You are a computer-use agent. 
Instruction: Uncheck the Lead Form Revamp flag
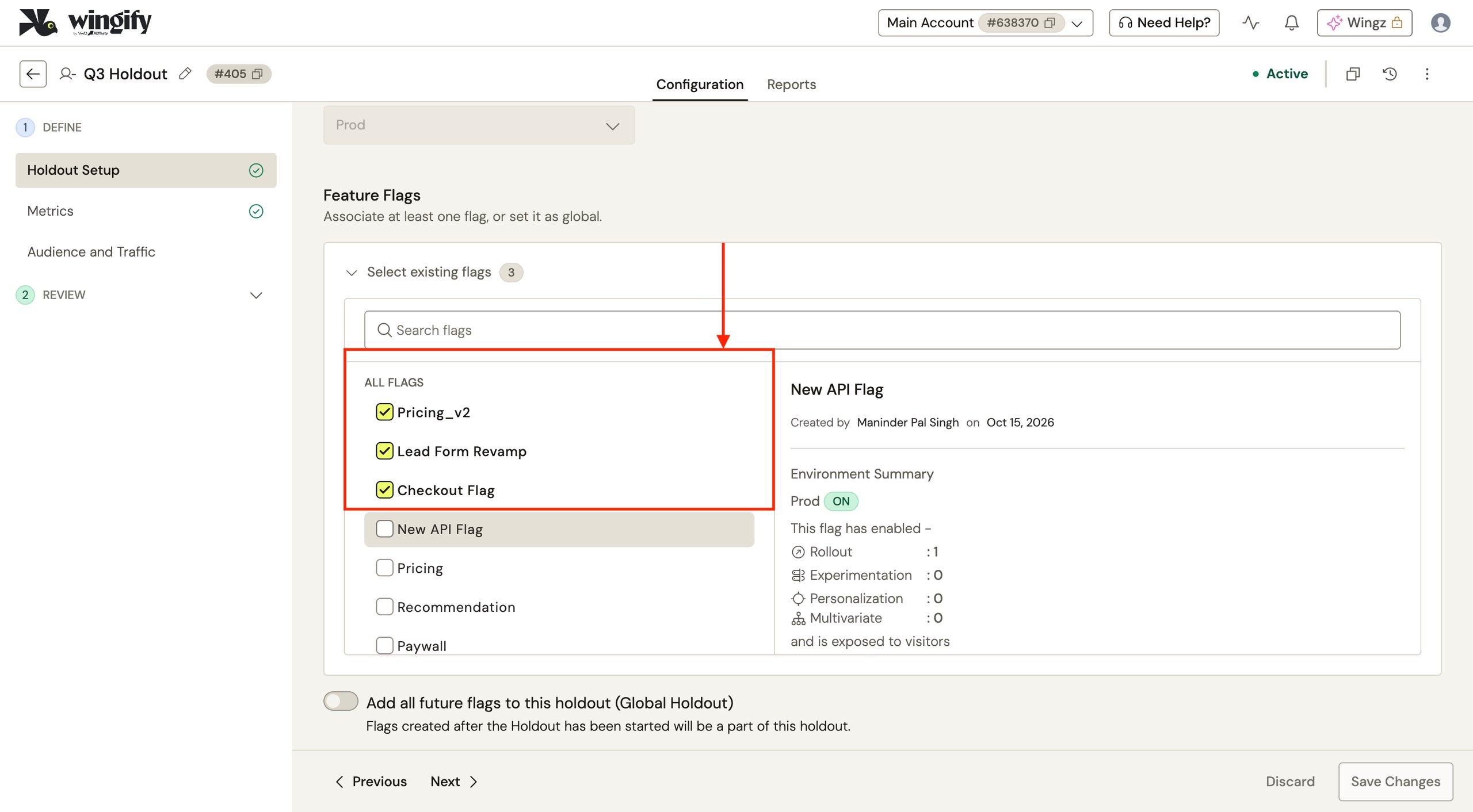pyautogui.click(x=384, y=451)
